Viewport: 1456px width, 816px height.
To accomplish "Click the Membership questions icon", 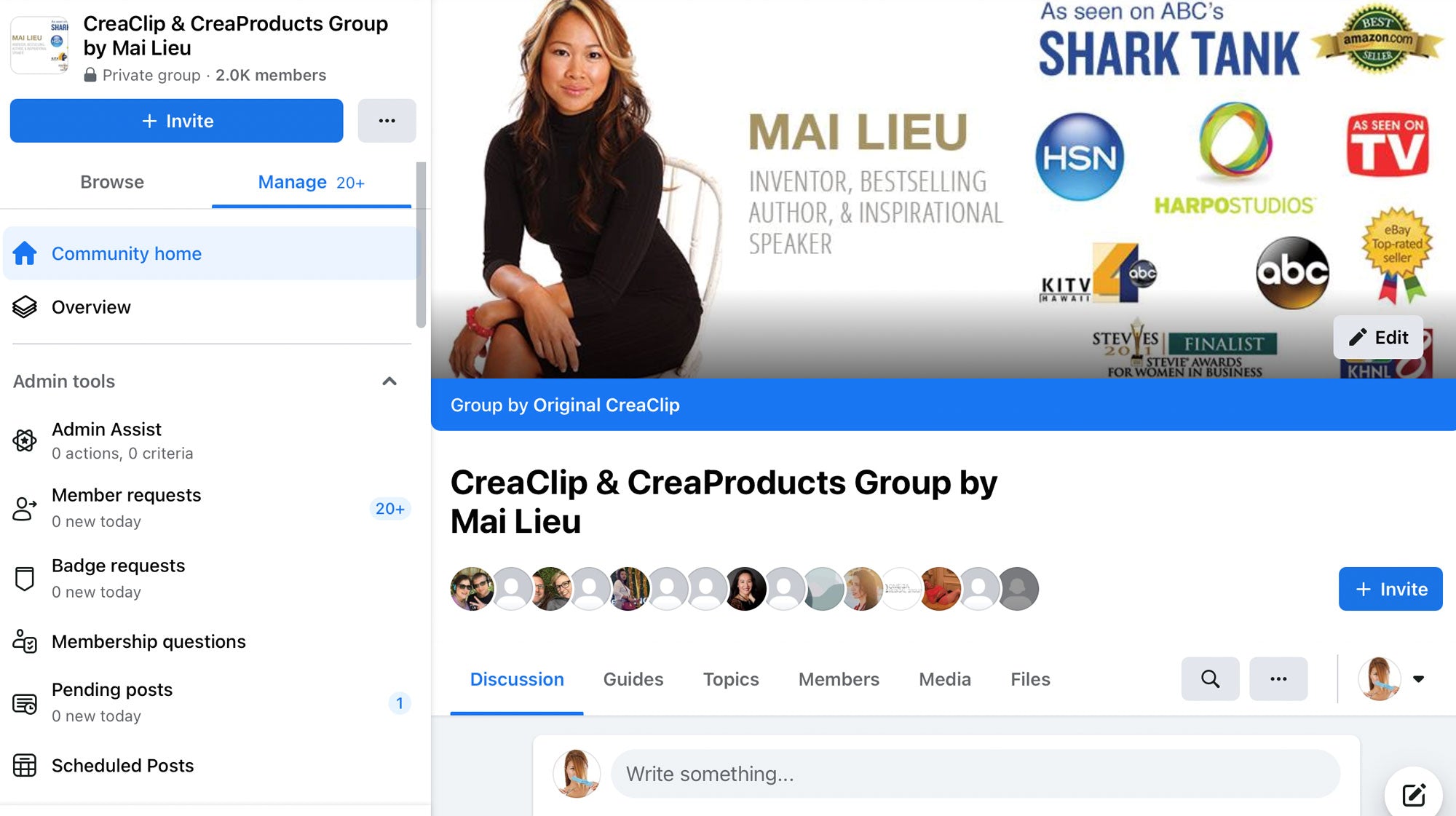I will click(x=25, y=641).
